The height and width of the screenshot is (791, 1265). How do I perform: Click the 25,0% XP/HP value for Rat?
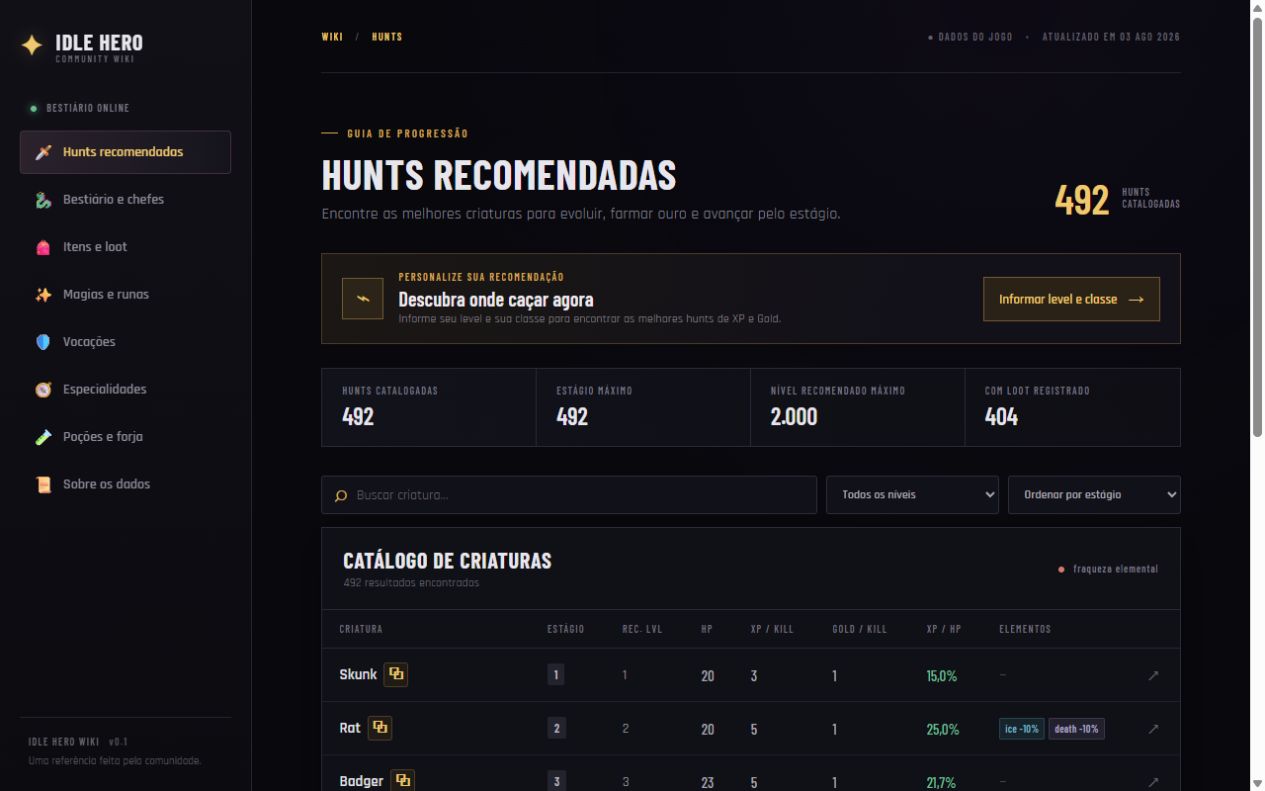click(x=943, y=729)
